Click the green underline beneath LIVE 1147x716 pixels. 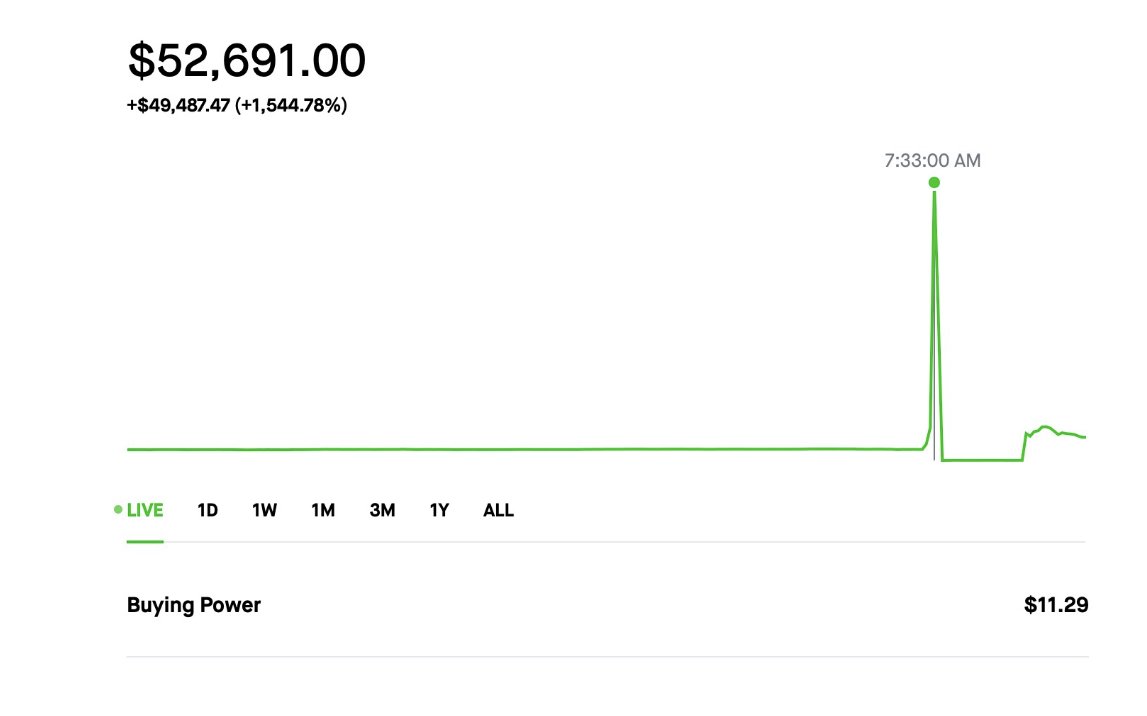tap(145, 542)
